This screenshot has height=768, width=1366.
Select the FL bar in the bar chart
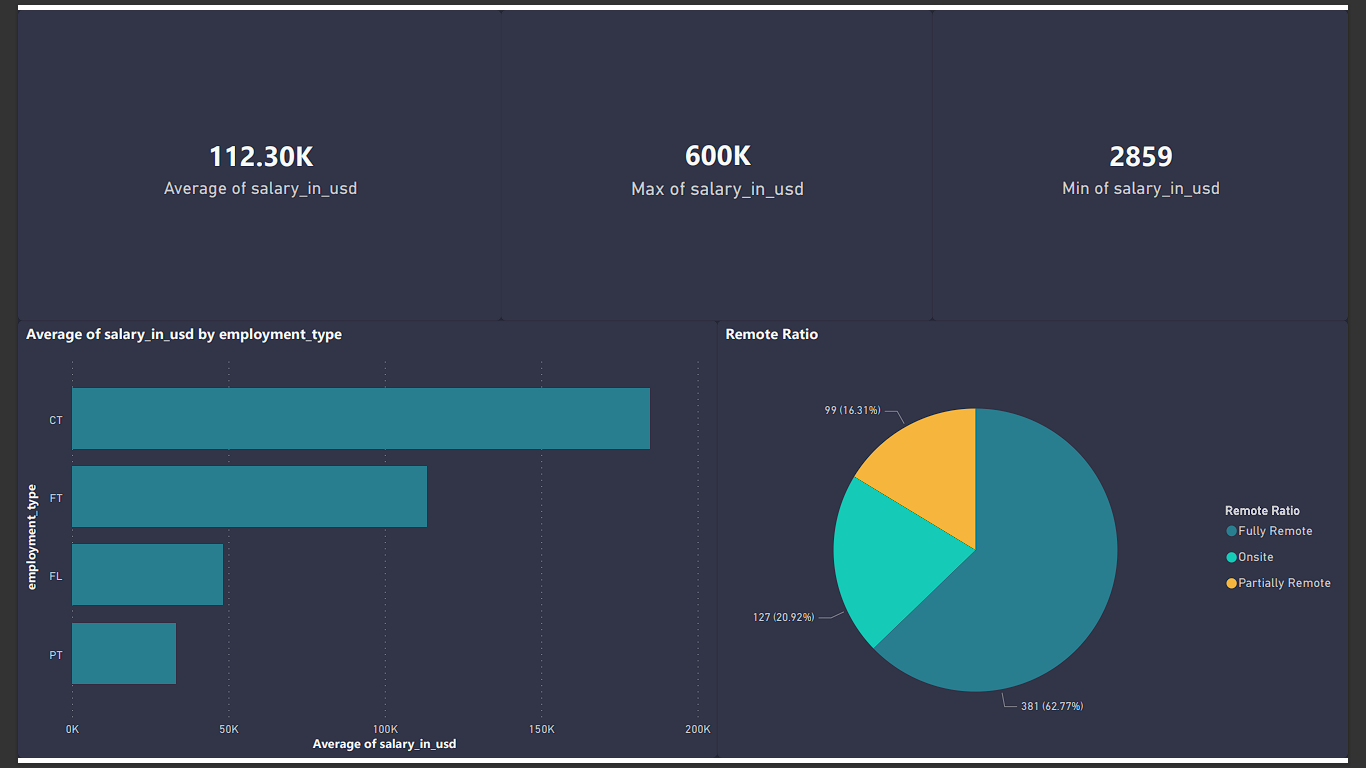(x=146, y=574)
